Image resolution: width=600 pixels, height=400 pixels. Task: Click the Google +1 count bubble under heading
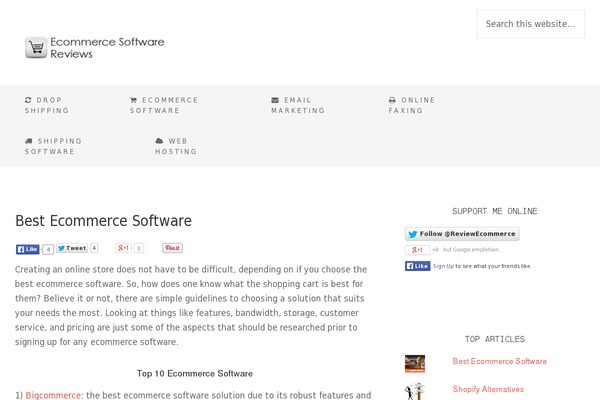139,248
